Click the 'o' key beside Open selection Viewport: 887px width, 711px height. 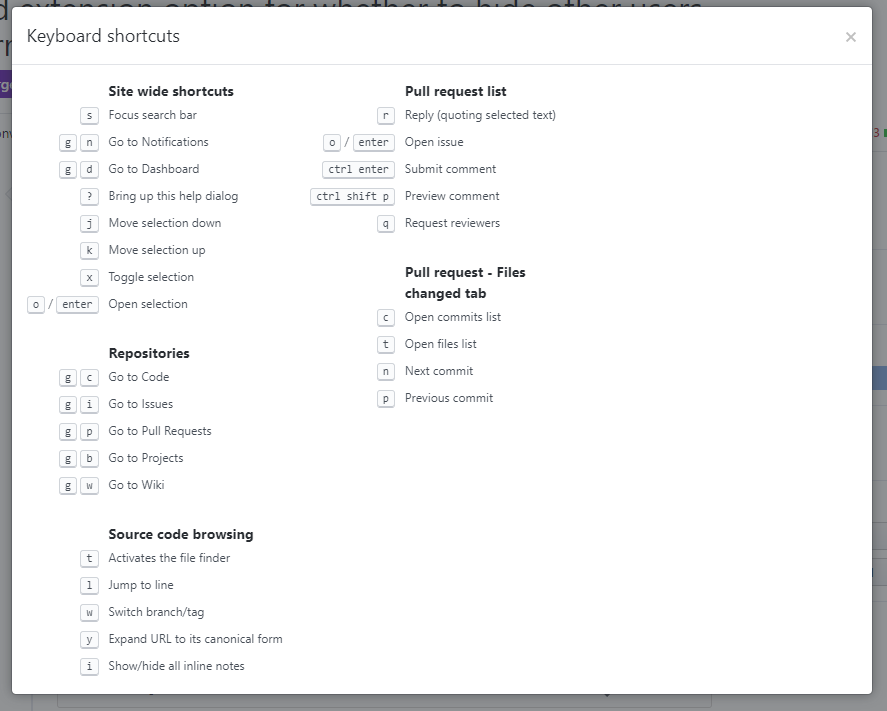(x=36, y=304)
